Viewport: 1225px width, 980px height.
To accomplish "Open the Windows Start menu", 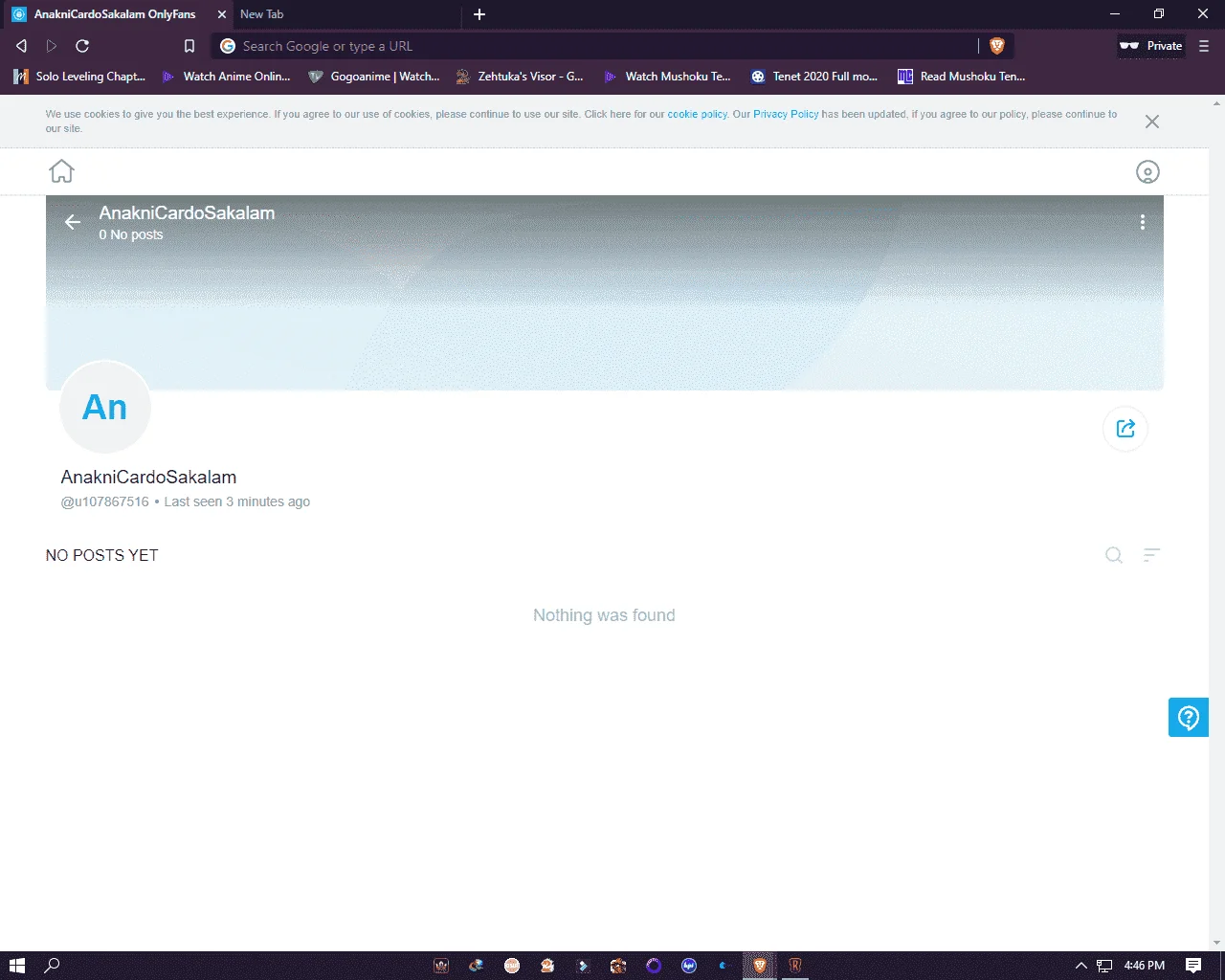I will [16, 966].
